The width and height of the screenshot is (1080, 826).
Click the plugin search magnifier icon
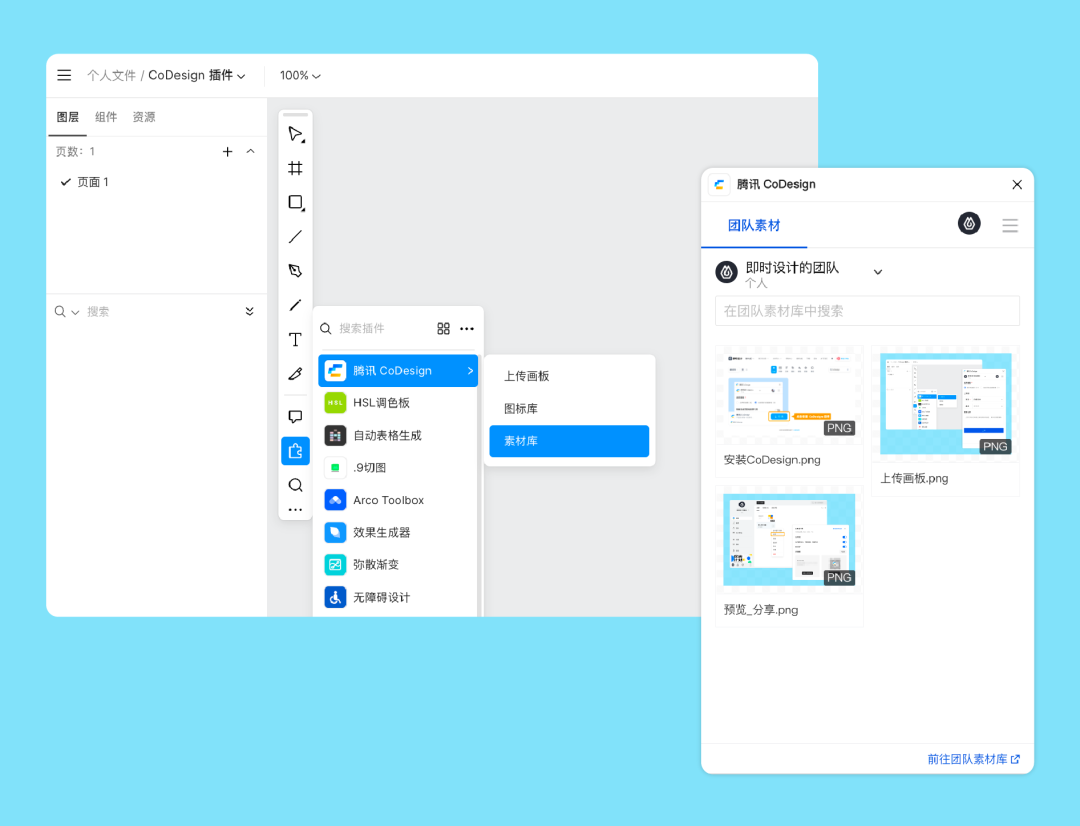326,329
